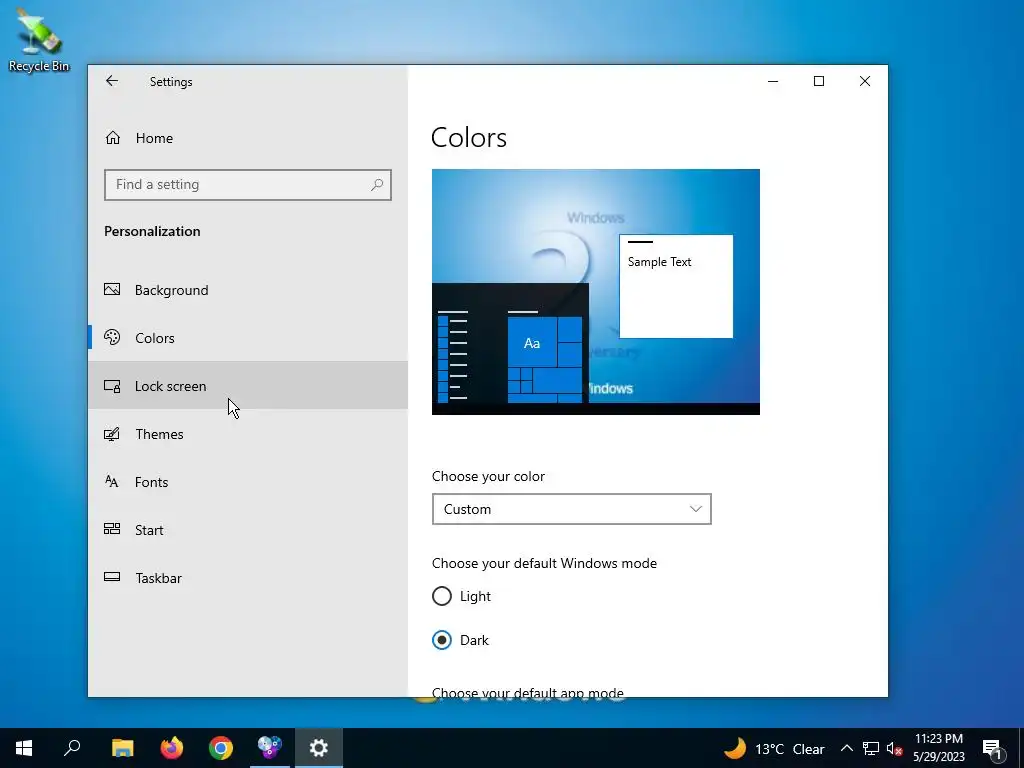The height and width of the screenshot is (768, 1024).
Task: Select the Light Windows mode radio button
Action: [442, 596]
